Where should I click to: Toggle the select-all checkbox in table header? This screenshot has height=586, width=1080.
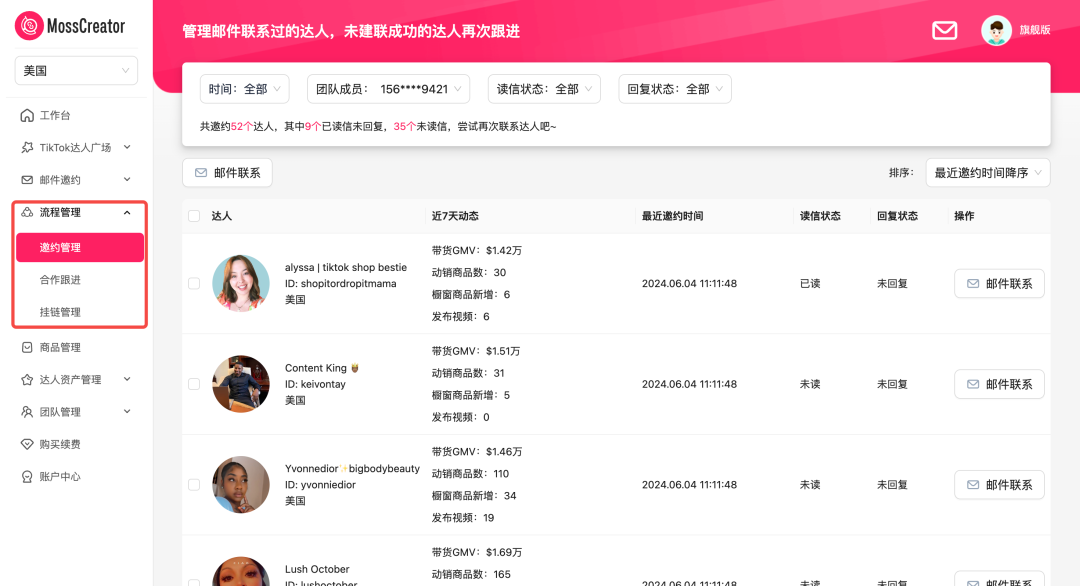(194, 216)
